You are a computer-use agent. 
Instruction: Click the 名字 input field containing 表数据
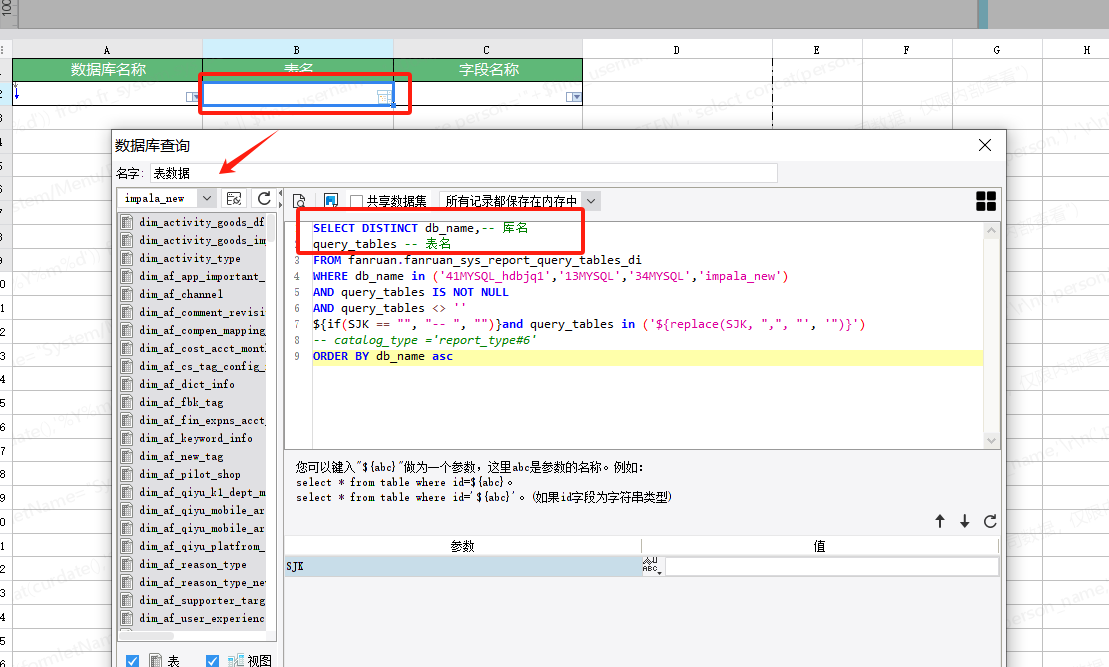pos(464,173)
